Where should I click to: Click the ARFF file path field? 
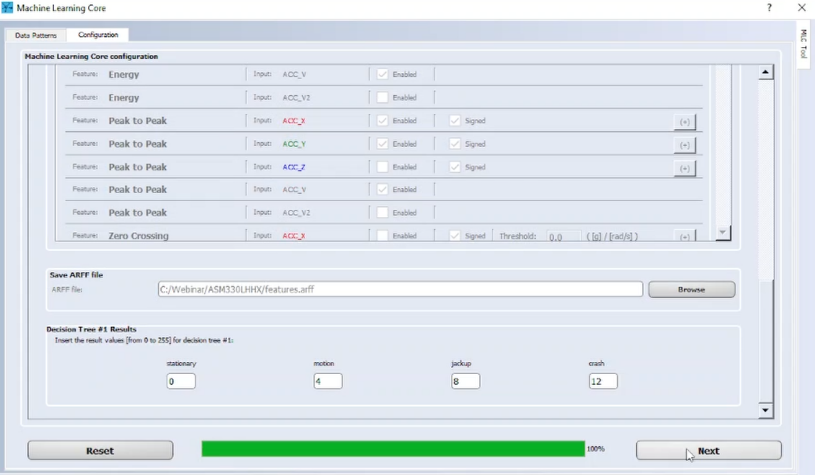pos(400,289)
